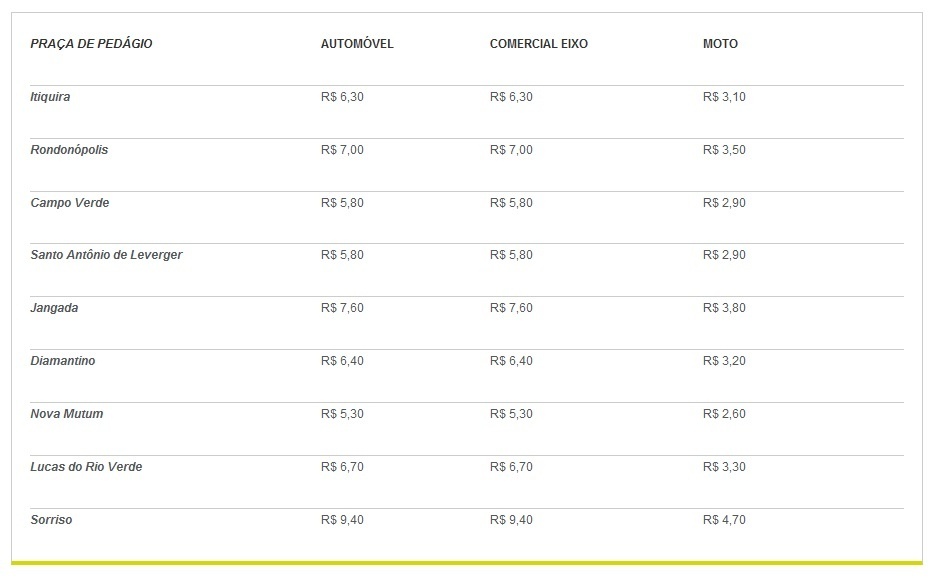937x578 pixels.
Task: Click Diamantino comercial eixo price R$ 6,40
Action: 511,361
